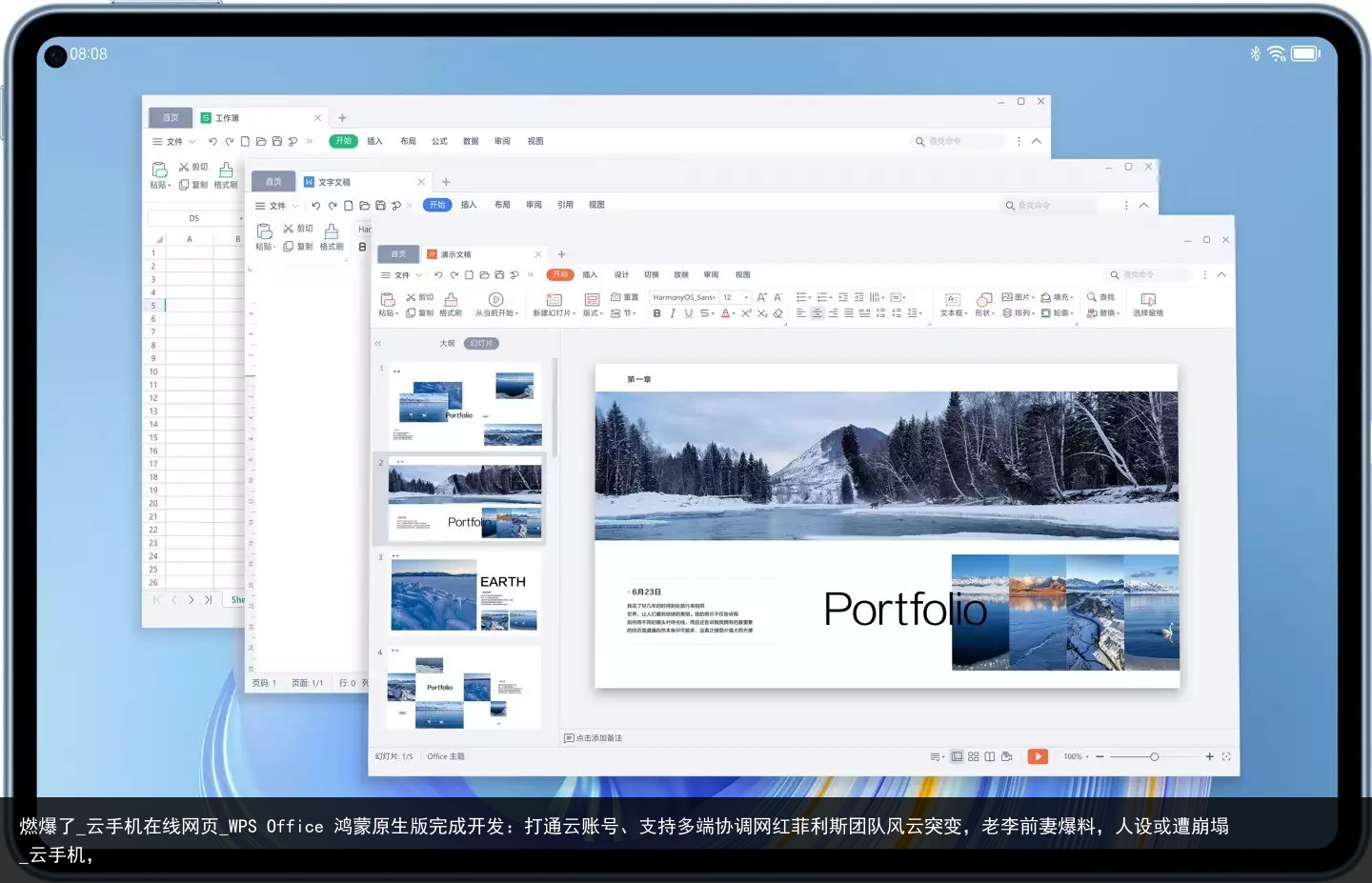Switch to the Outline (大纲) pane tab
This screenshot has width=1372, height=883.
click(447, 343)
